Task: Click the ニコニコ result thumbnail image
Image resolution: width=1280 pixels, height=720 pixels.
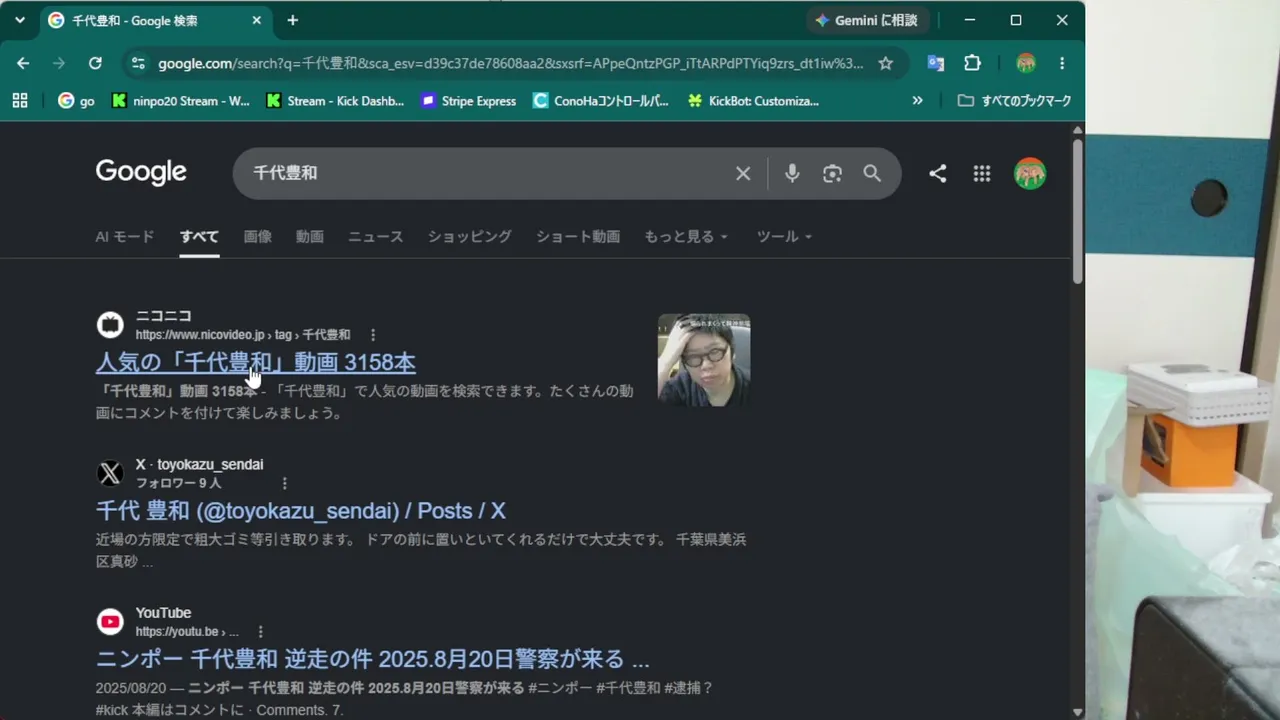Action: 704,360
